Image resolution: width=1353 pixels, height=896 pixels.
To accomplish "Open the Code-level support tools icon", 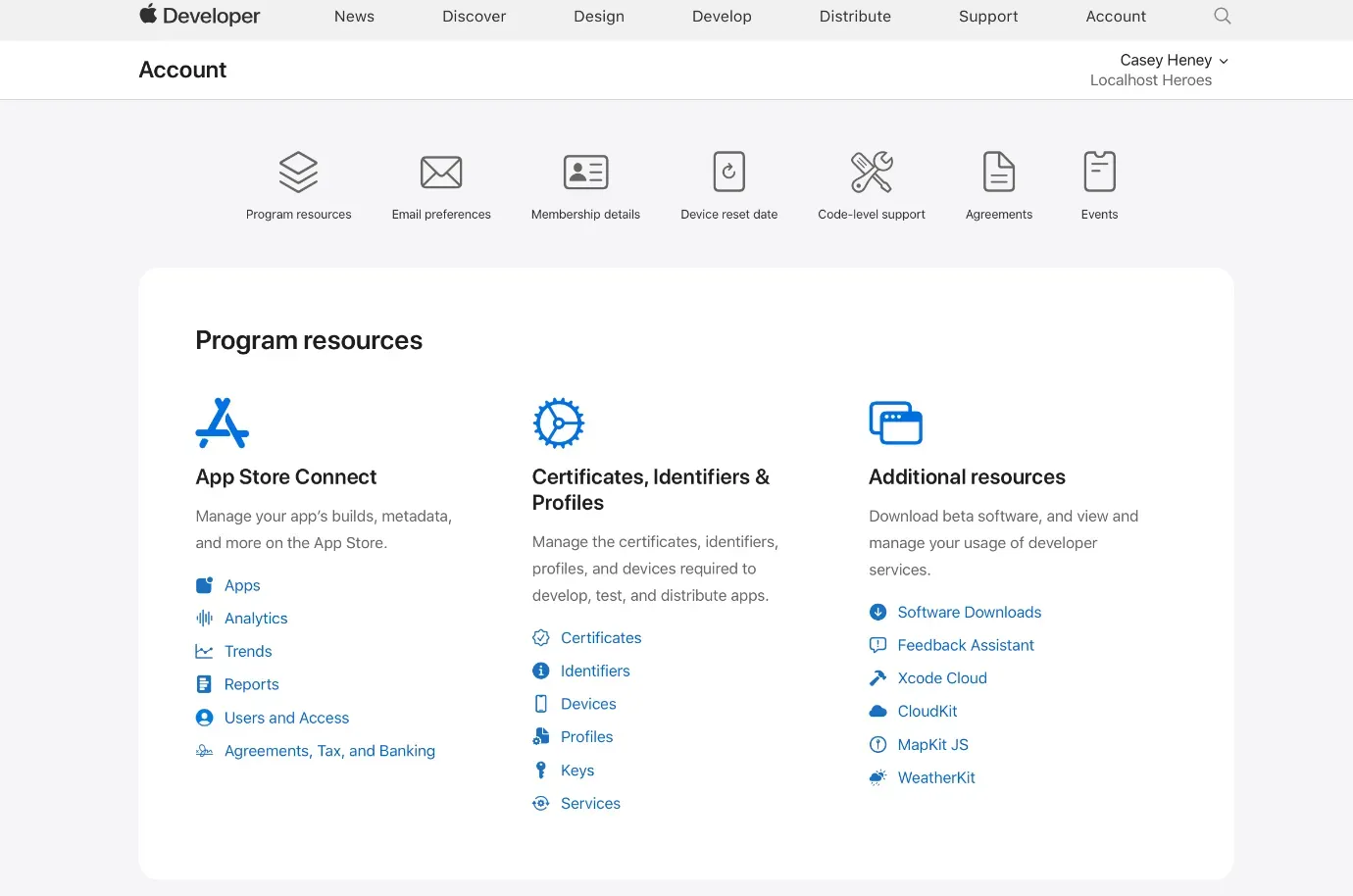I will pyautogui.click(x=872, y=173).
